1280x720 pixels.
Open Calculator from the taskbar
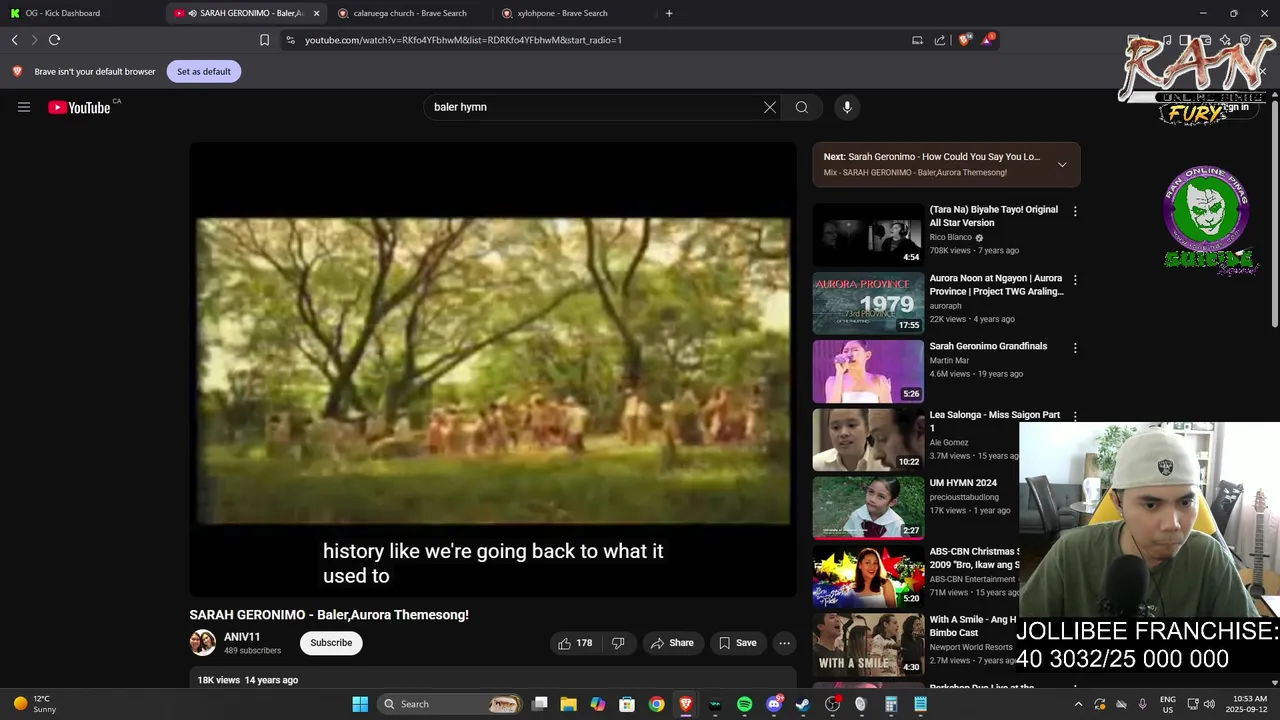(891, 704)
